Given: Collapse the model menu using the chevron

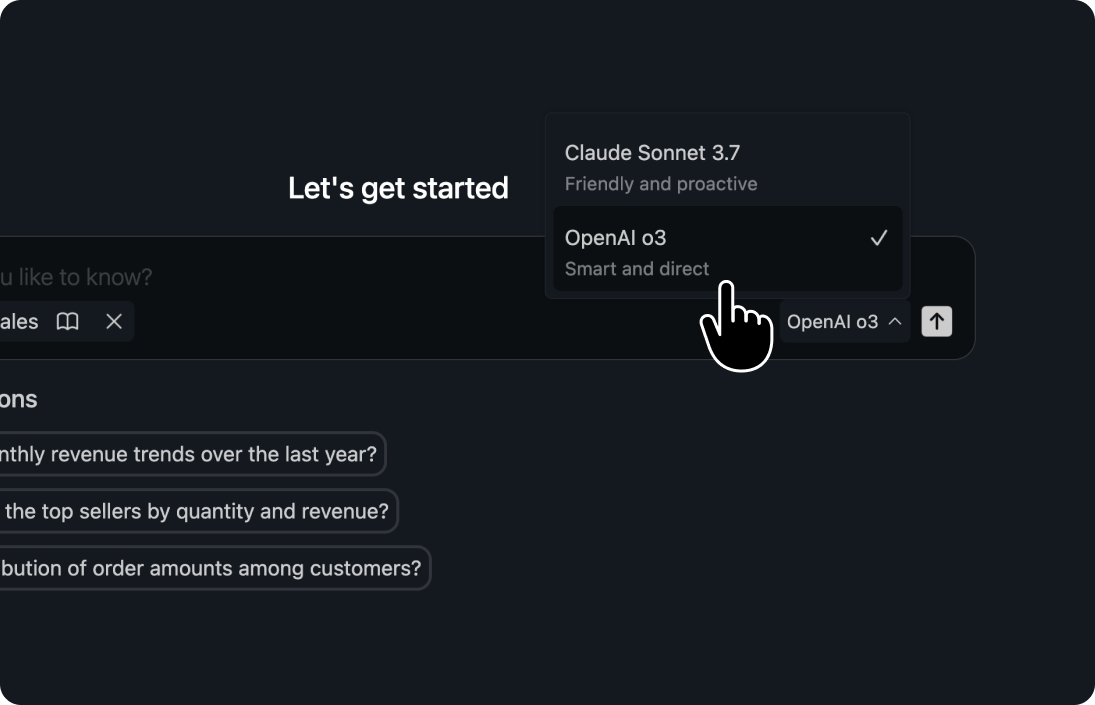Looking at the screenshot, I should [x=895, y=322].
